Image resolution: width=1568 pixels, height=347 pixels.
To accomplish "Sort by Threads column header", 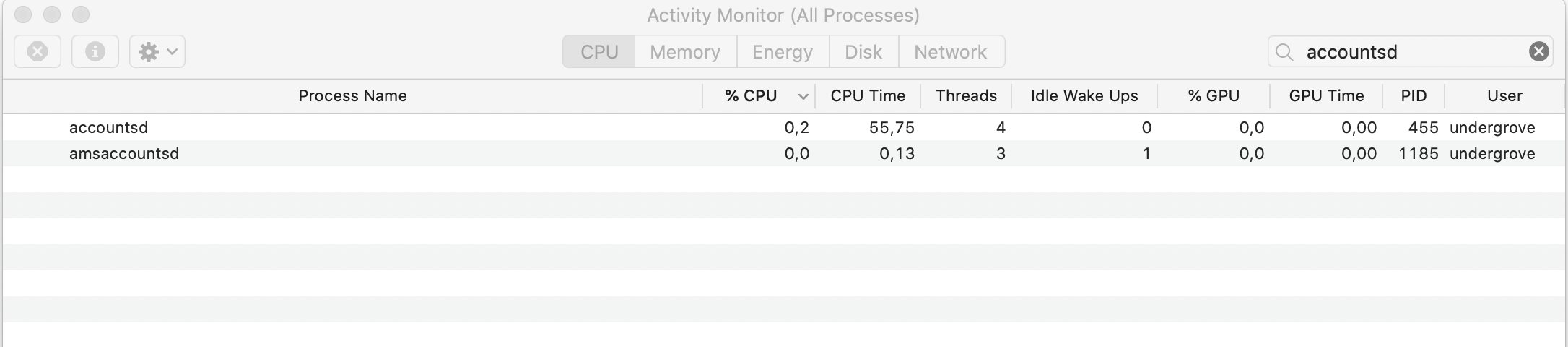I will (x=965, y=96).
